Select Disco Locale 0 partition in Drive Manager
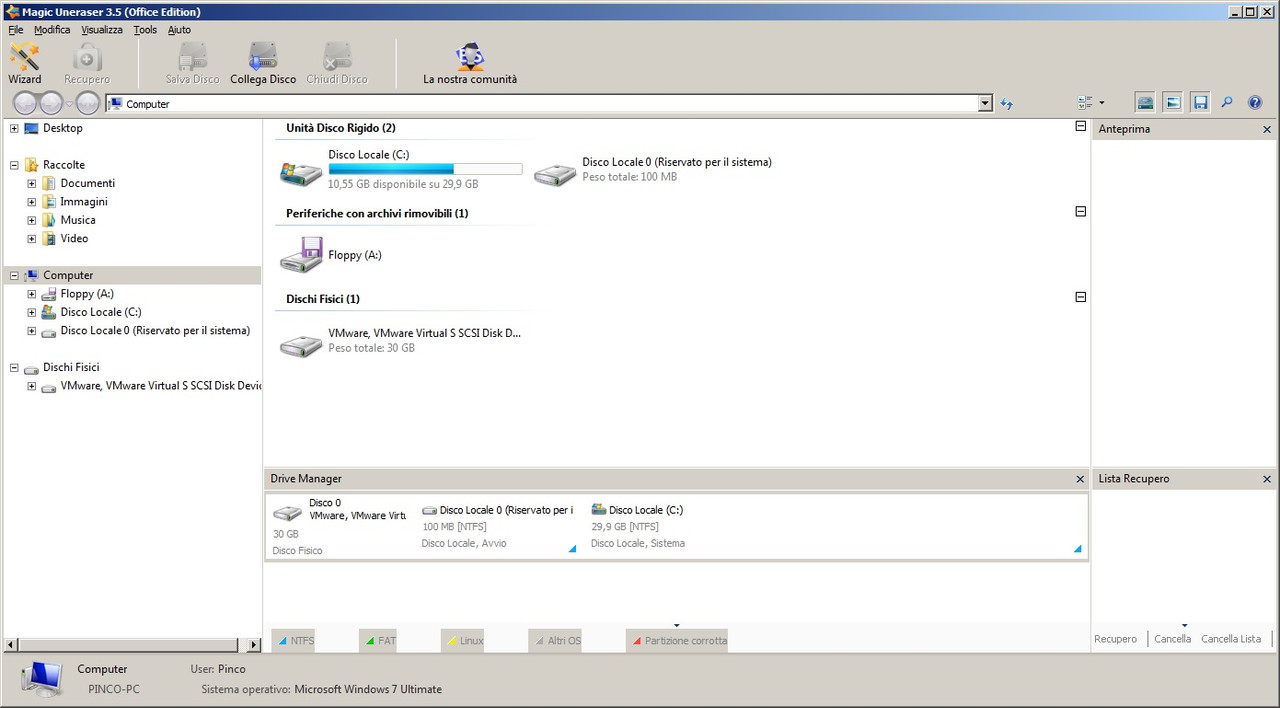 [498, 526]
